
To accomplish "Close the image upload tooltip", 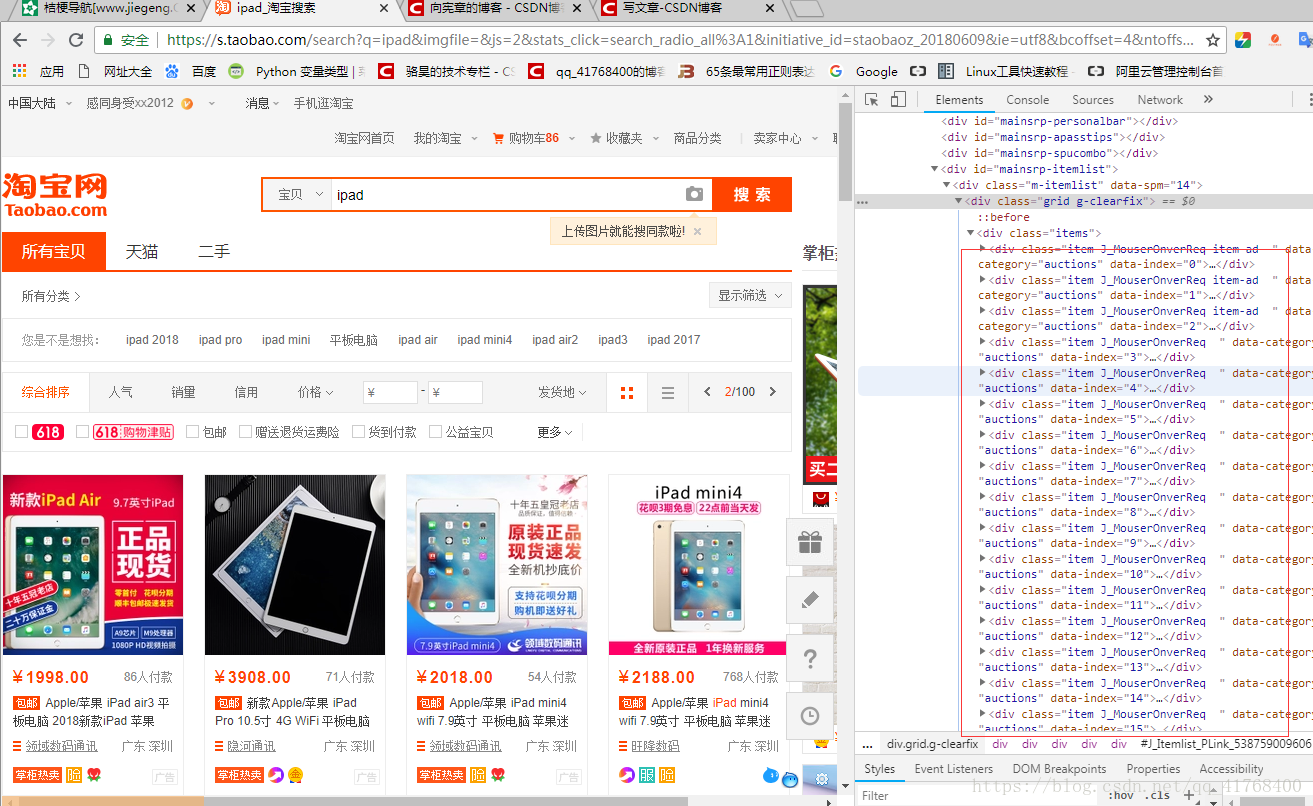I will 698,231.
